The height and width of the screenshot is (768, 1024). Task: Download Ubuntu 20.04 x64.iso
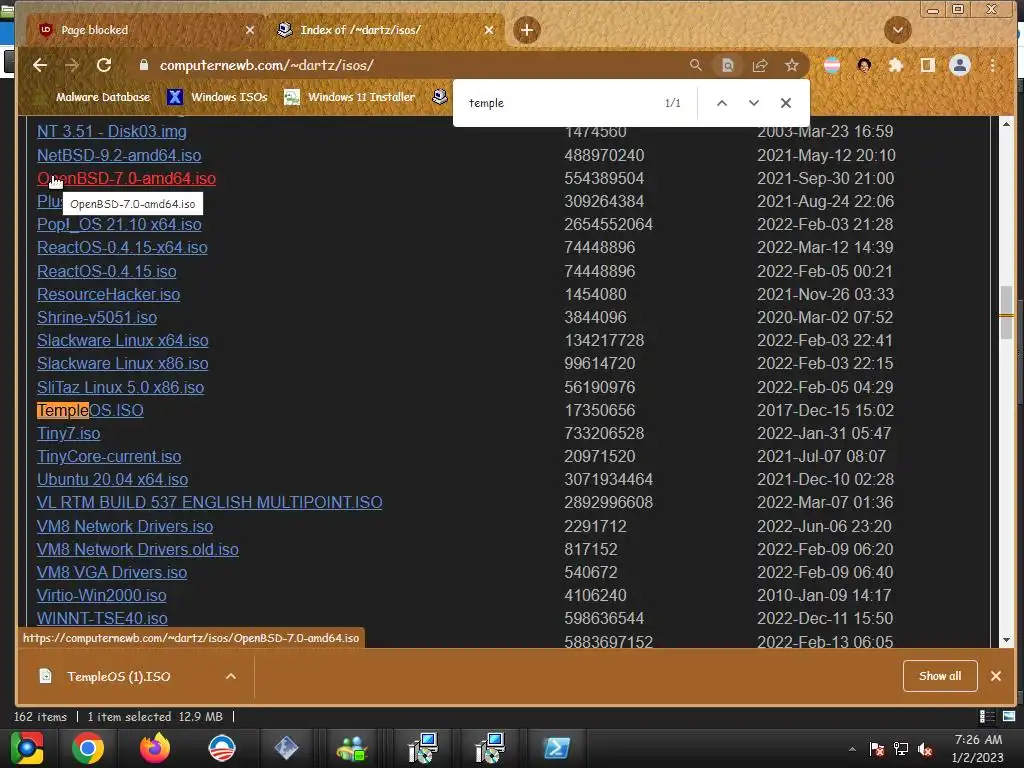[x=112, y=479]
